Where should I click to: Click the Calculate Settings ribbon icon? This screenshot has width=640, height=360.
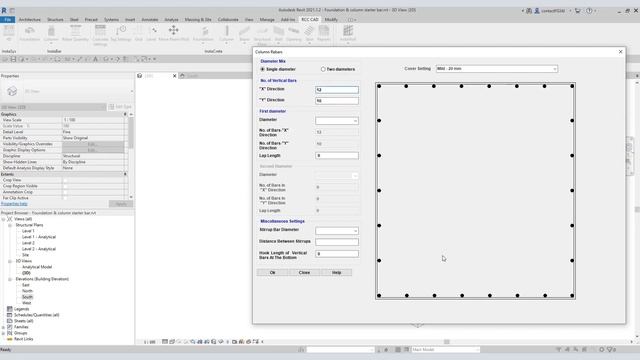[x=100, y=31]
